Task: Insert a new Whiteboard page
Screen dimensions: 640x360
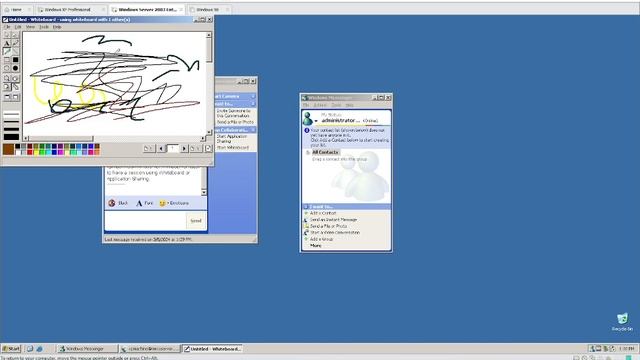Action: (208, 149)
